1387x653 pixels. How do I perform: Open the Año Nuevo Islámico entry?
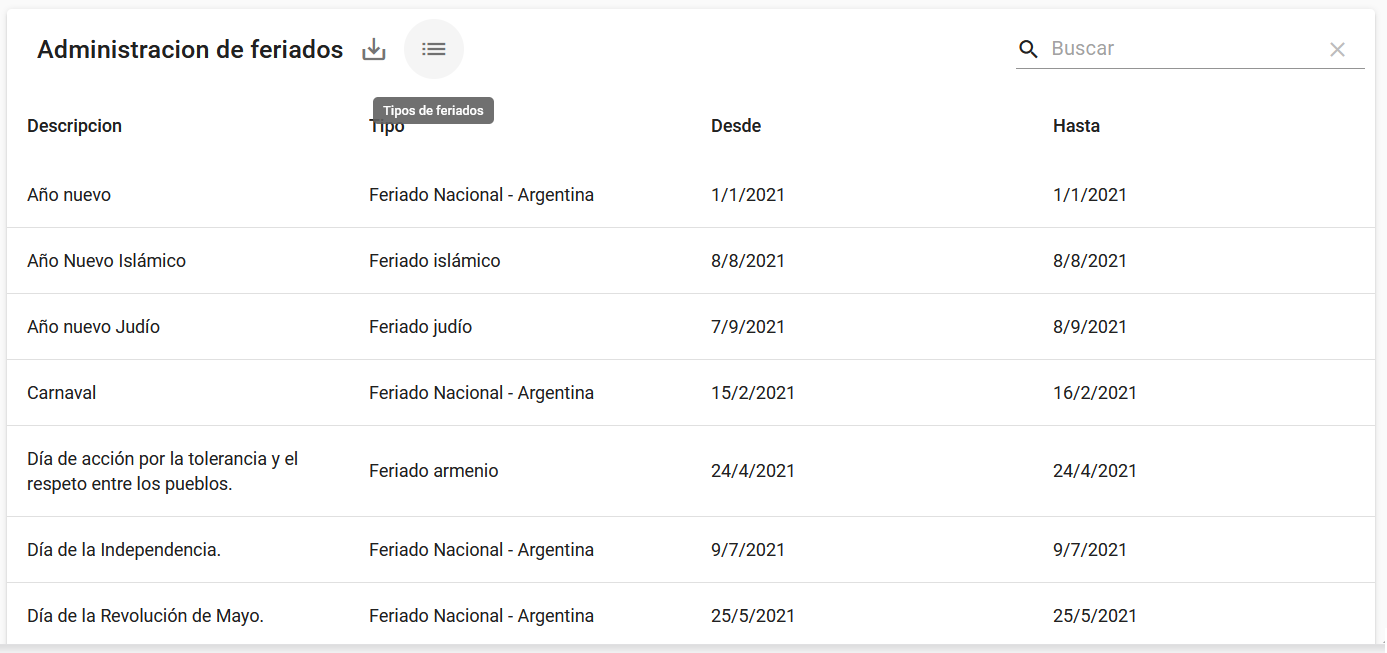point(106,261)
